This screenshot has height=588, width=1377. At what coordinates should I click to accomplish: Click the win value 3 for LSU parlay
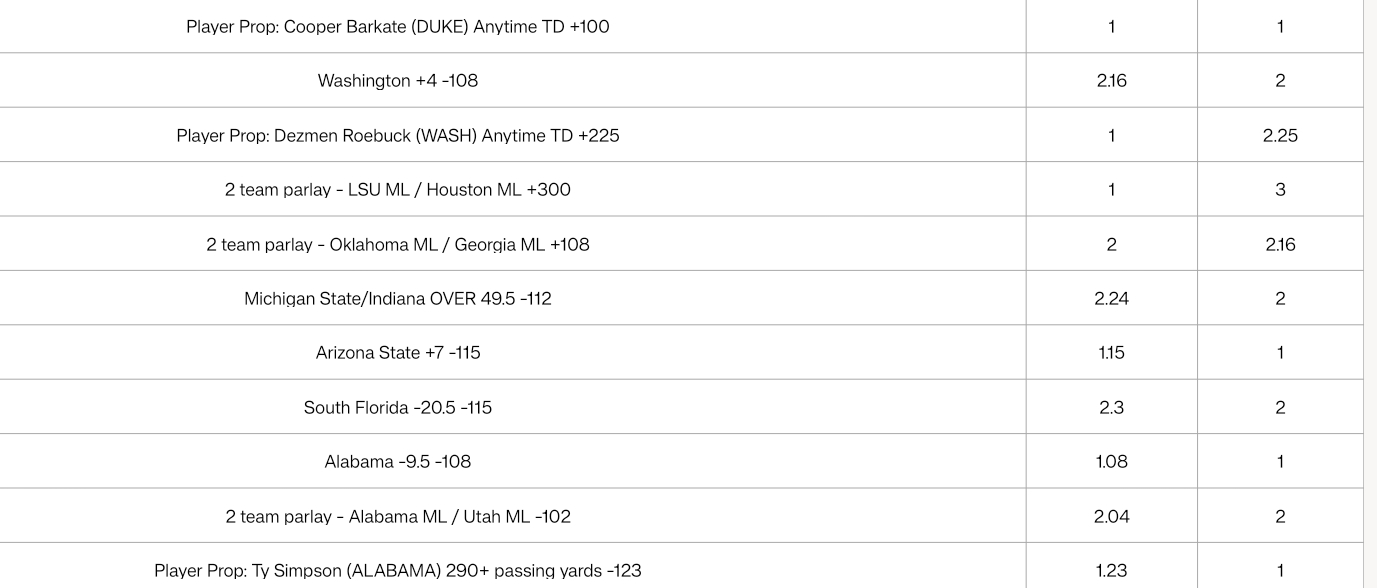click(x=1280, y=190)
